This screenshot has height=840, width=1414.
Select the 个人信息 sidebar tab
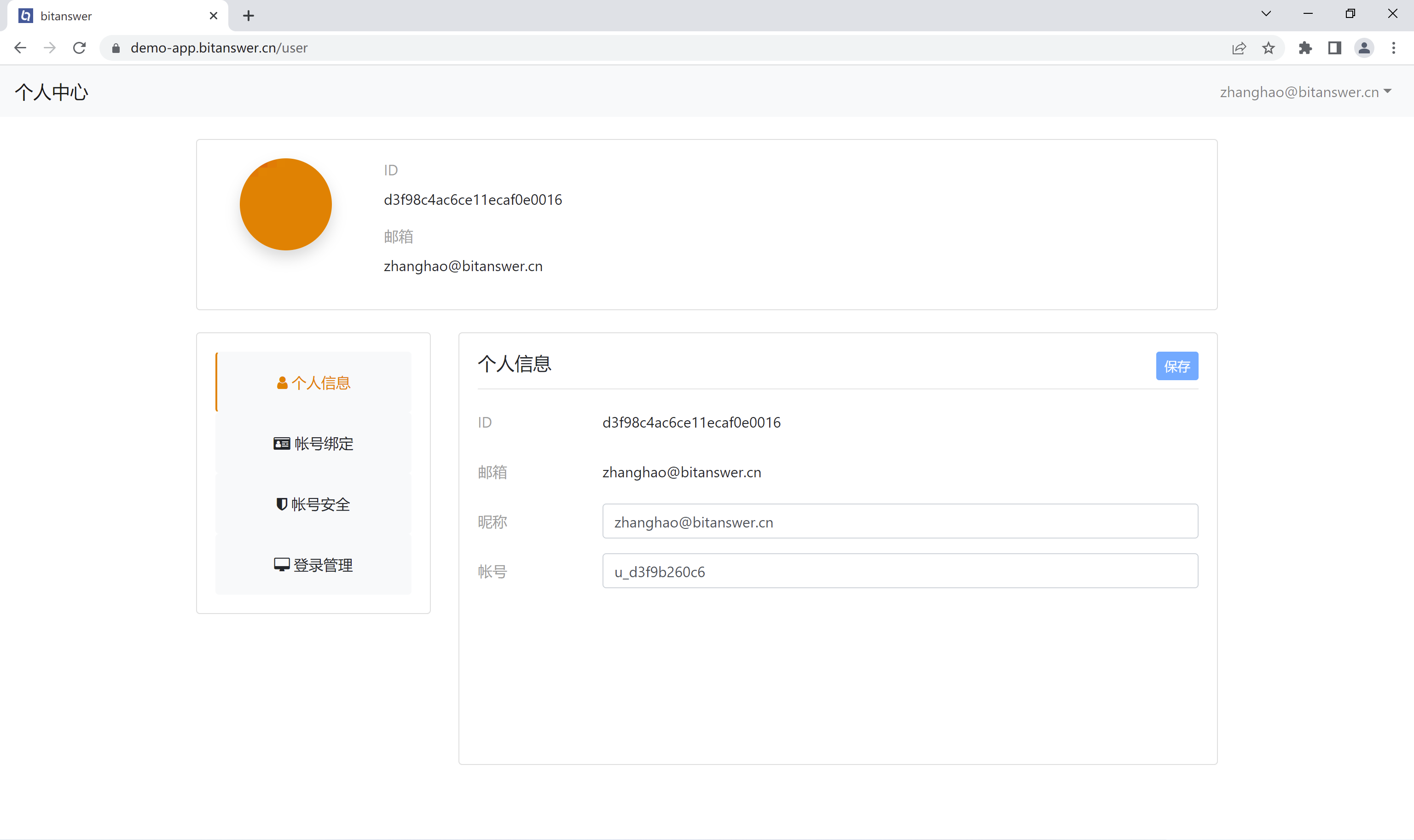coord(313,382)
